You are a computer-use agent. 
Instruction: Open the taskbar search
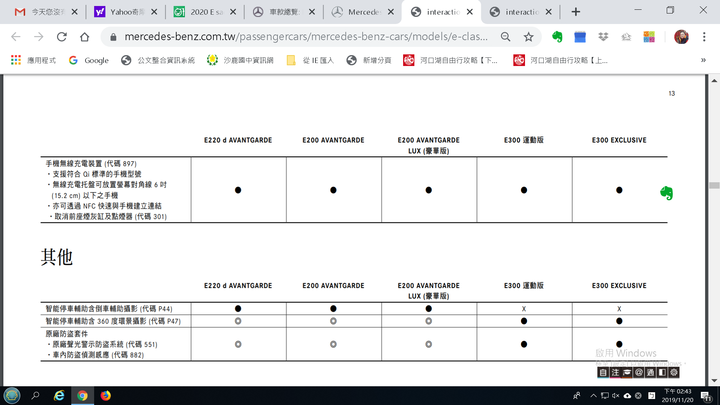pos(35,395)
